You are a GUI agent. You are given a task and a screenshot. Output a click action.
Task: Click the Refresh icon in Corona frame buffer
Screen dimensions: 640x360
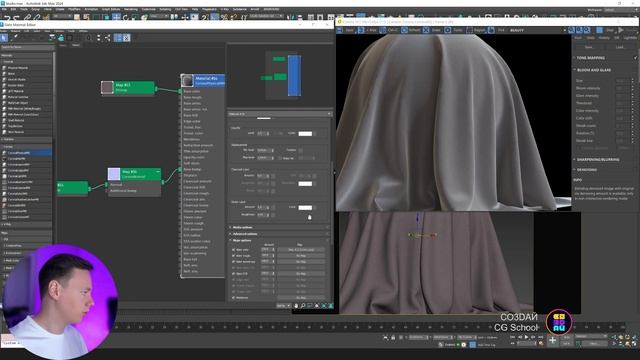[404, 30]
